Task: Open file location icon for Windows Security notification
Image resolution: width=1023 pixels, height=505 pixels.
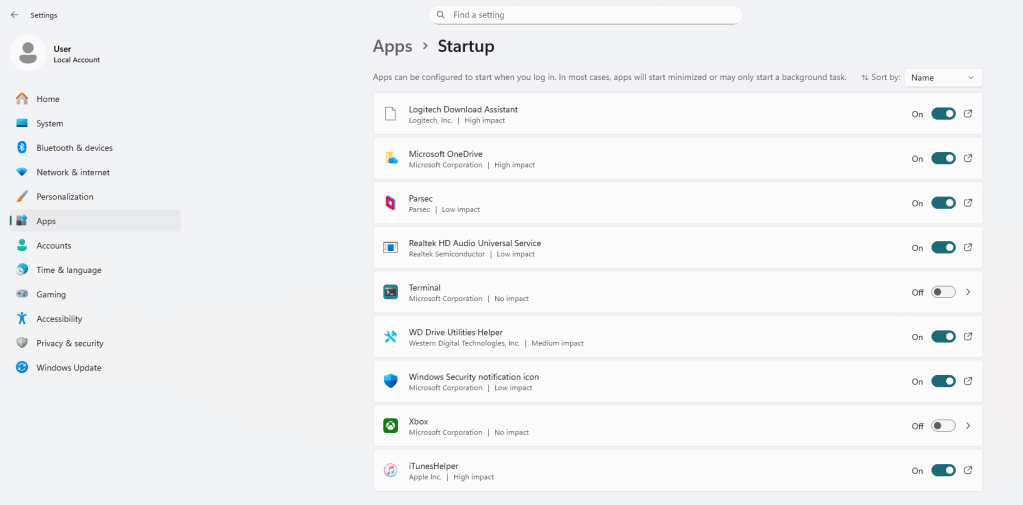Action: (968, 381)
